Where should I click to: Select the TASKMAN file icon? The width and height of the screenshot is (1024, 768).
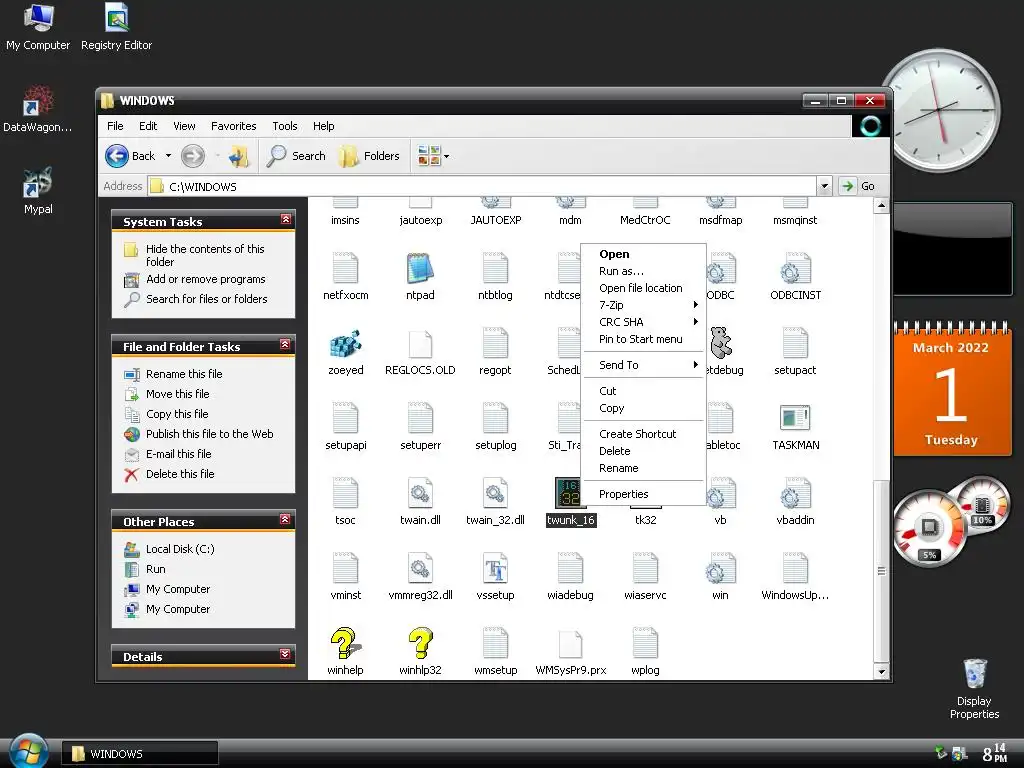[x=795, y=418]
